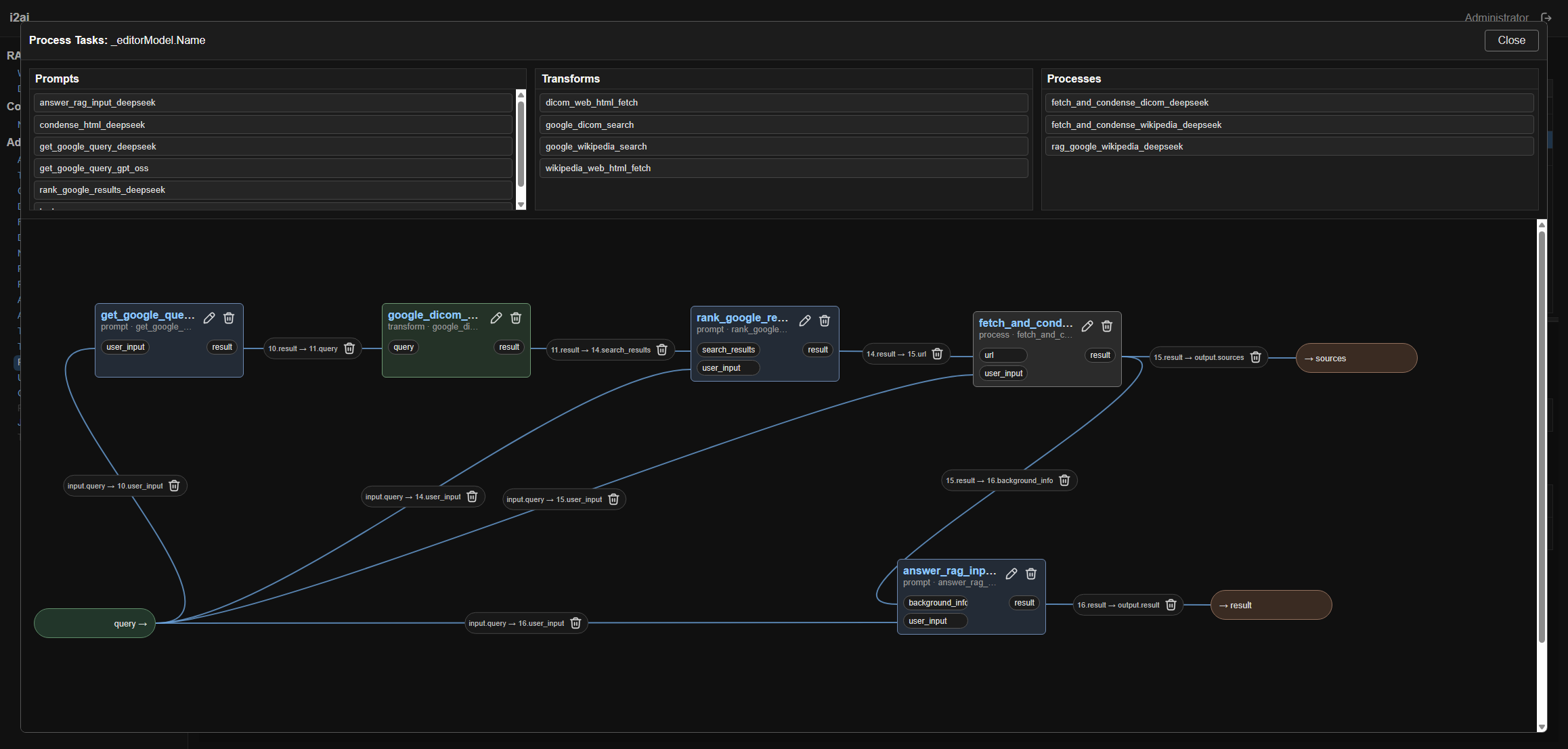This screenshot has height=749, width=1568.
Task: Click the Prompts list scrollbar down arrow
Action: pos(521,204)
